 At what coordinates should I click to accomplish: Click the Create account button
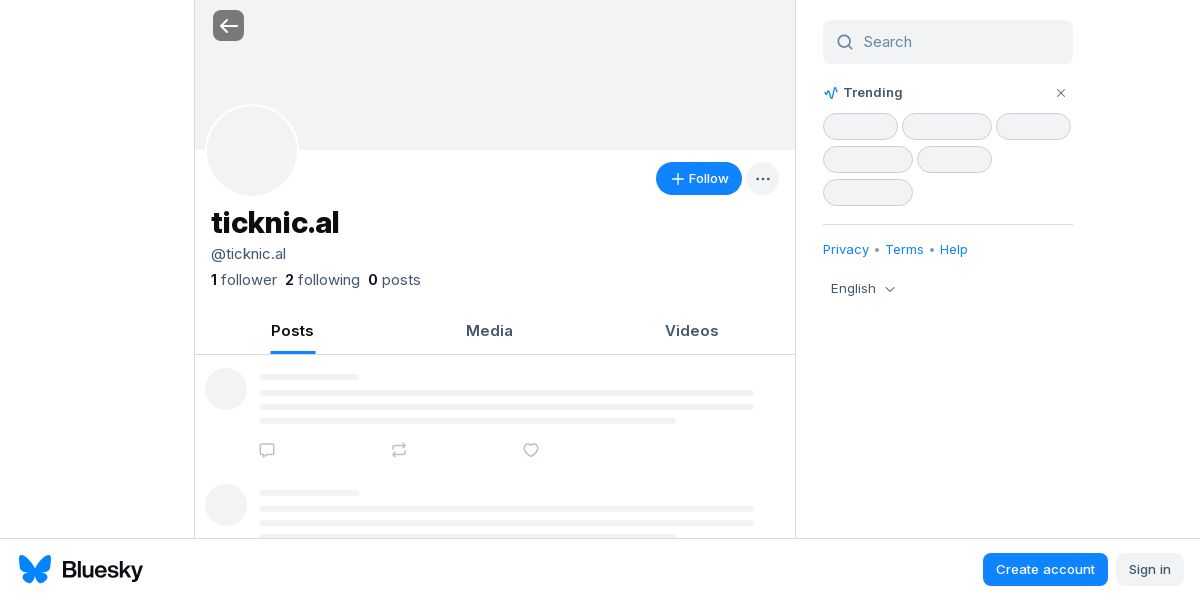(1045, 570)
